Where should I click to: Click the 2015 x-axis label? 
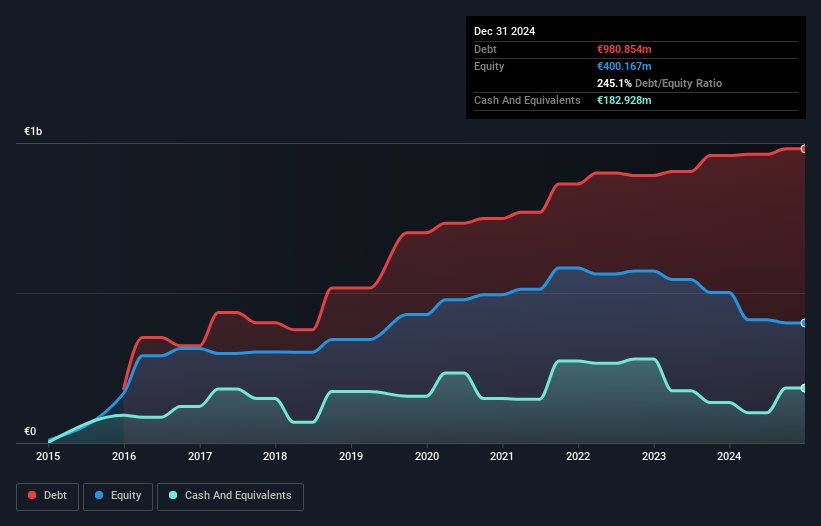click(x=48, y=456)
